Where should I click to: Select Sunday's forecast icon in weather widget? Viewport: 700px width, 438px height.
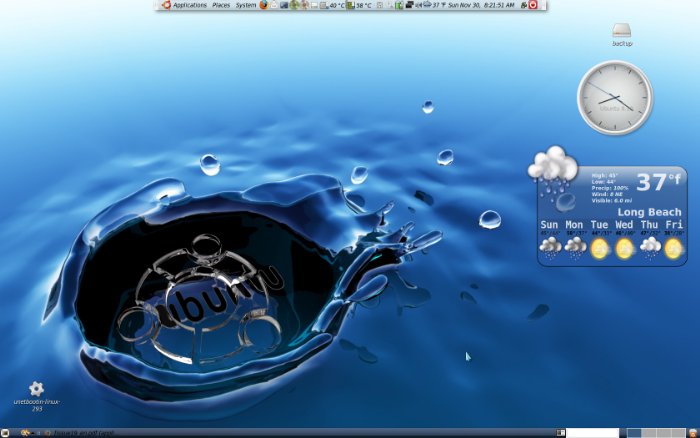[550, 247]
